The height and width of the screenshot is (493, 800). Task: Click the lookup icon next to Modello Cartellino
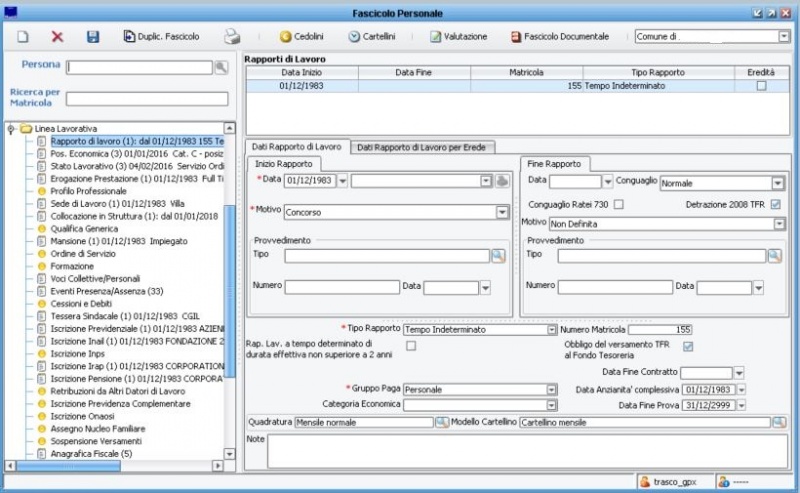(778, 422)
